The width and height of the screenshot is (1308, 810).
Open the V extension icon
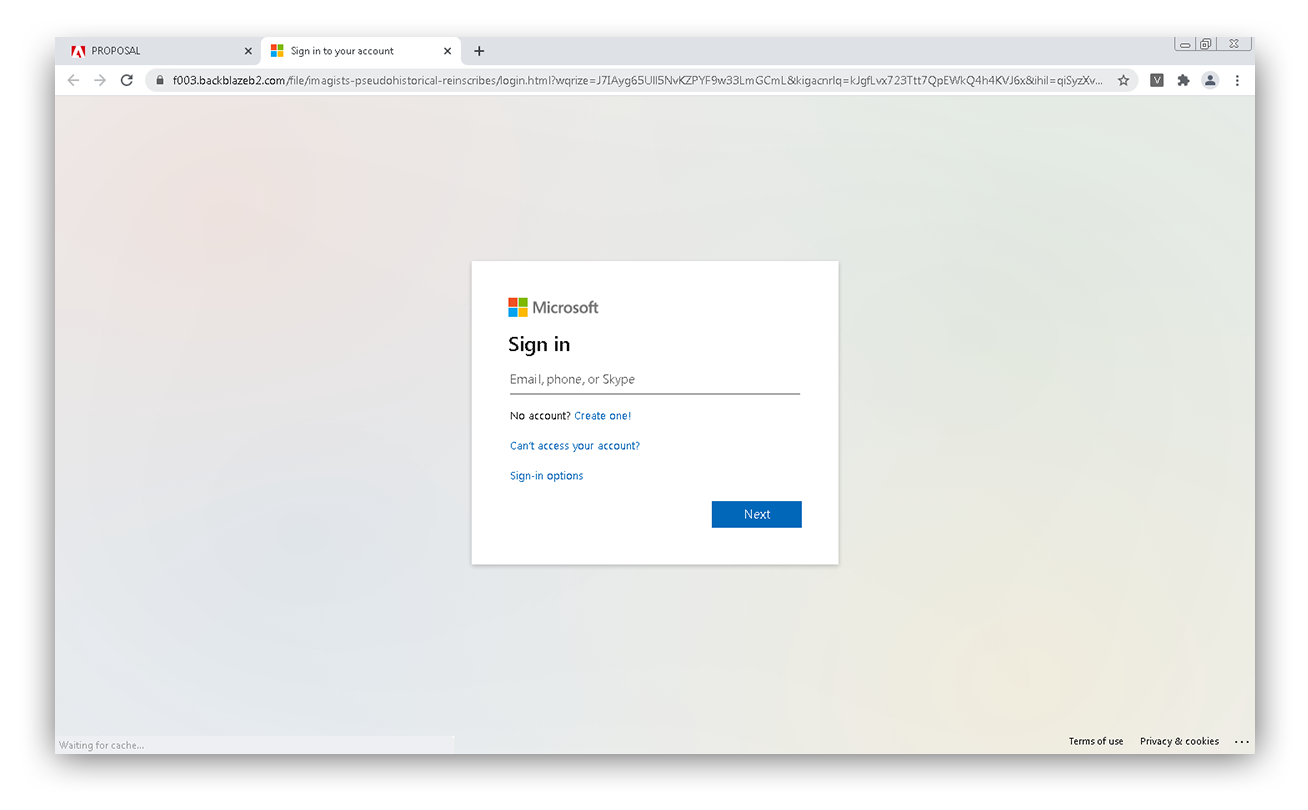(x=1157, y=80)
